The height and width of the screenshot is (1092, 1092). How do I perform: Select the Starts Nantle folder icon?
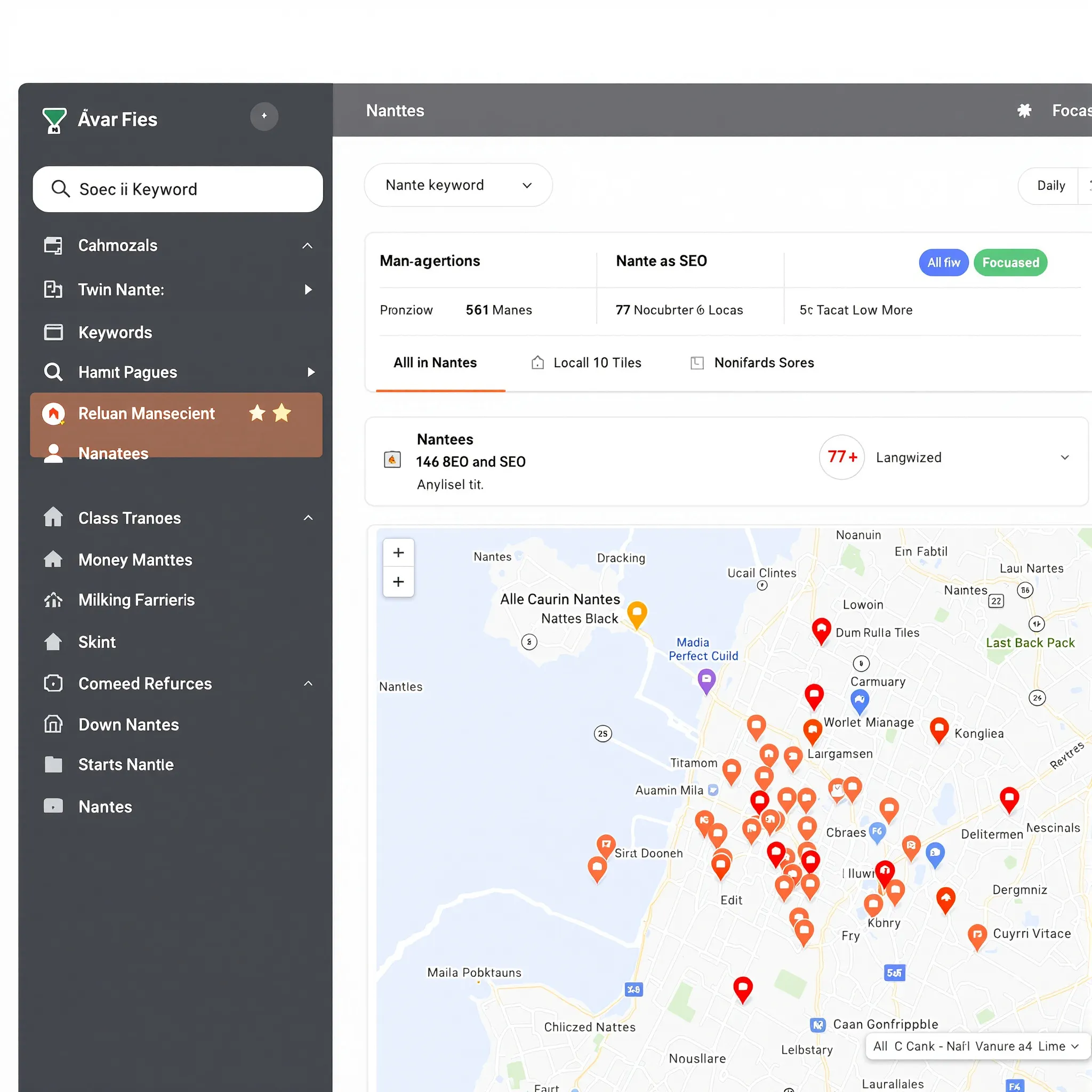coord(54,764)
